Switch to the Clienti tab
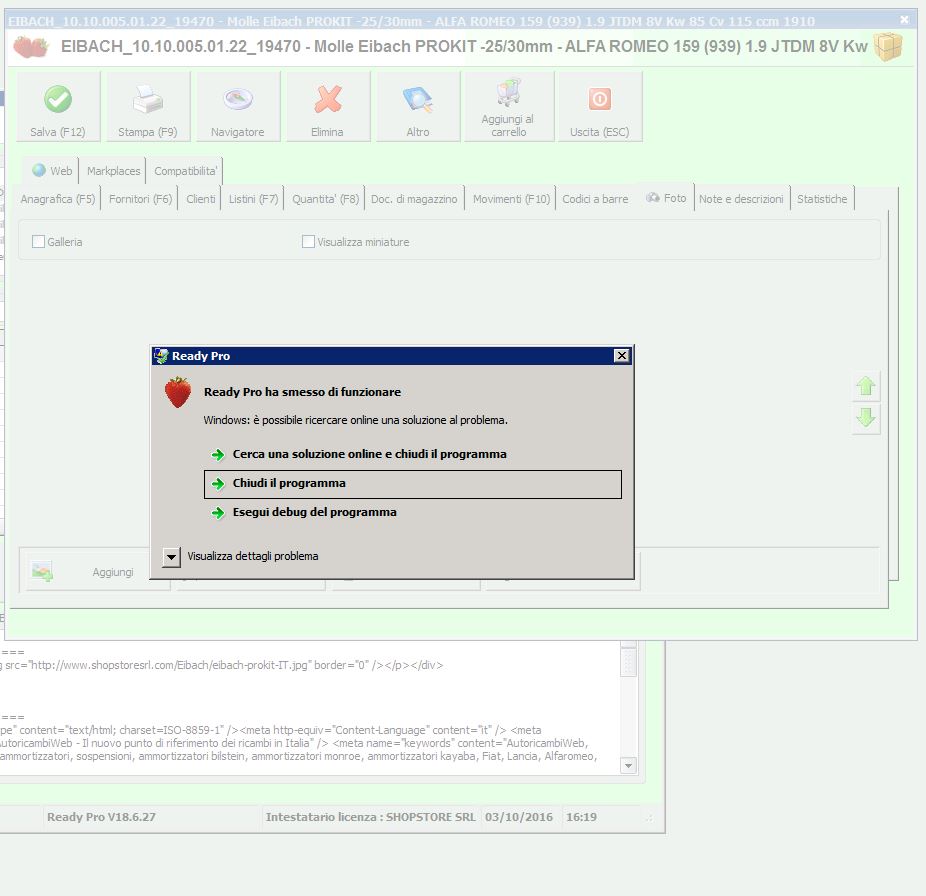926x896 pixels. click(x=201, y=199)
